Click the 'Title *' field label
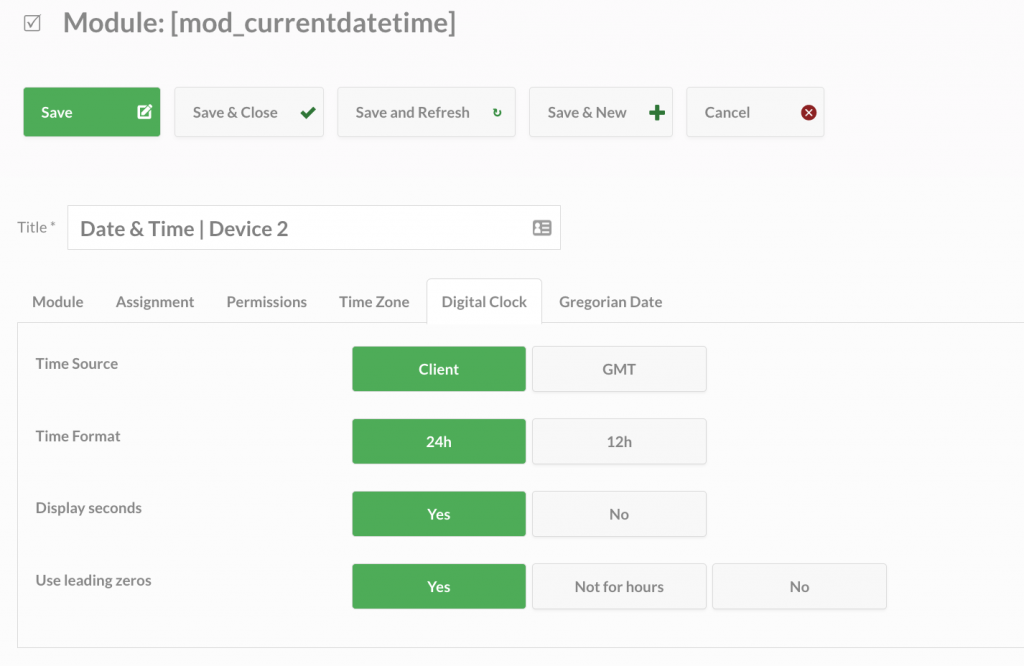The image size is (1024, 666). [37, 227]
